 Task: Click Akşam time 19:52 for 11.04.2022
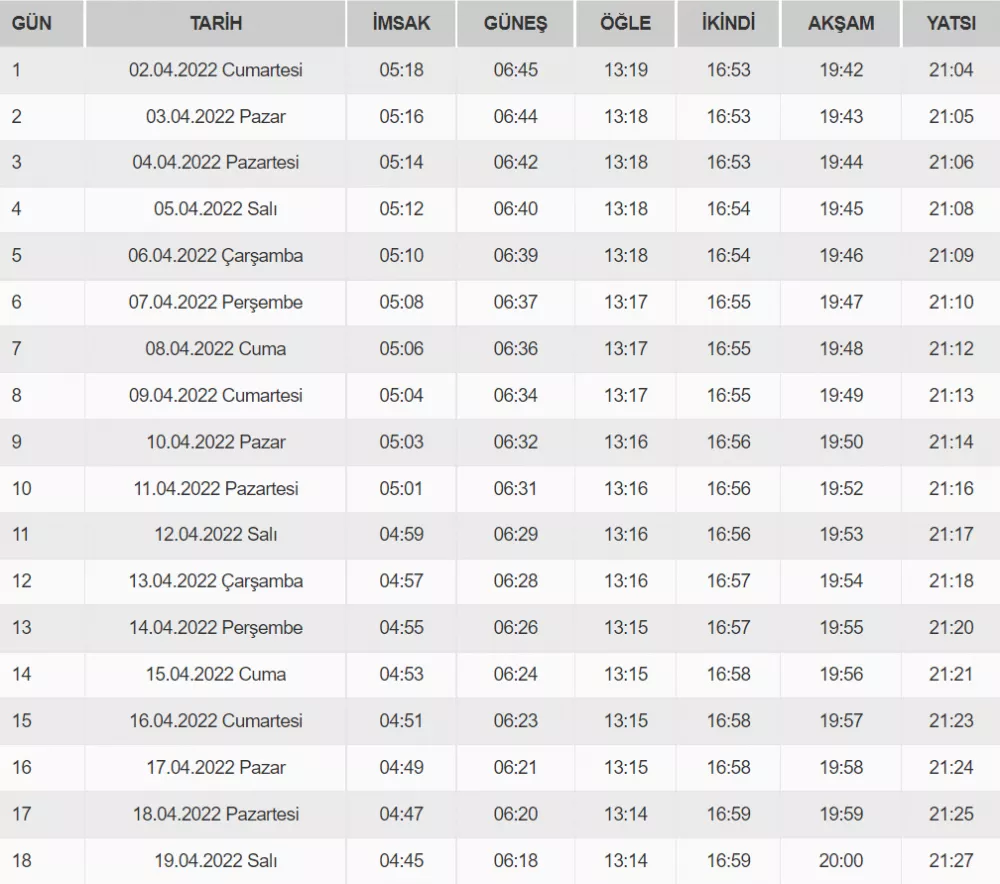pos(841,489)
